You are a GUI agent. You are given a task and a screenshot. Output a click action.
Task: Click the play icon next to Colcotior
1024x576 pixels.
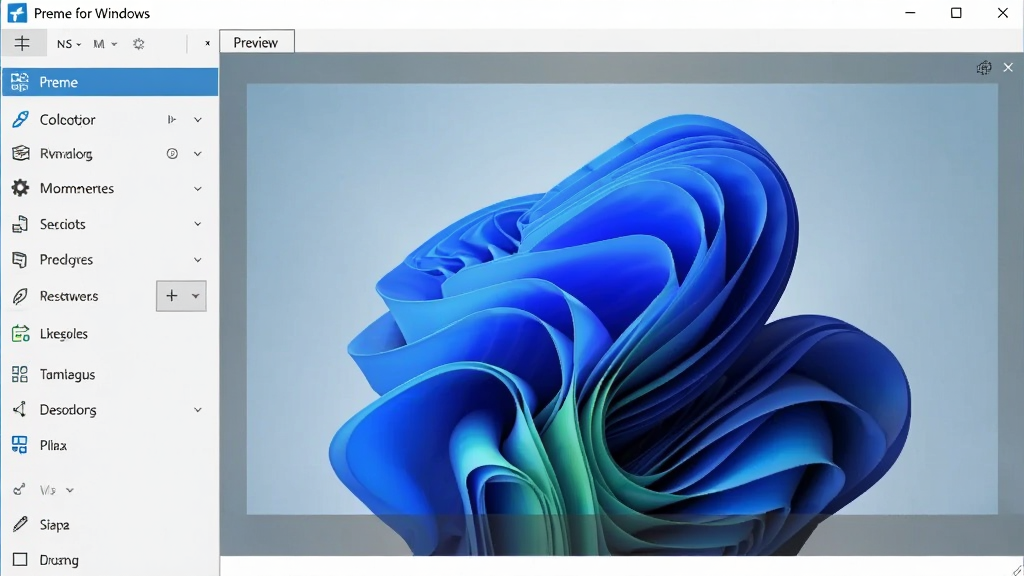(x=172, y=120)
